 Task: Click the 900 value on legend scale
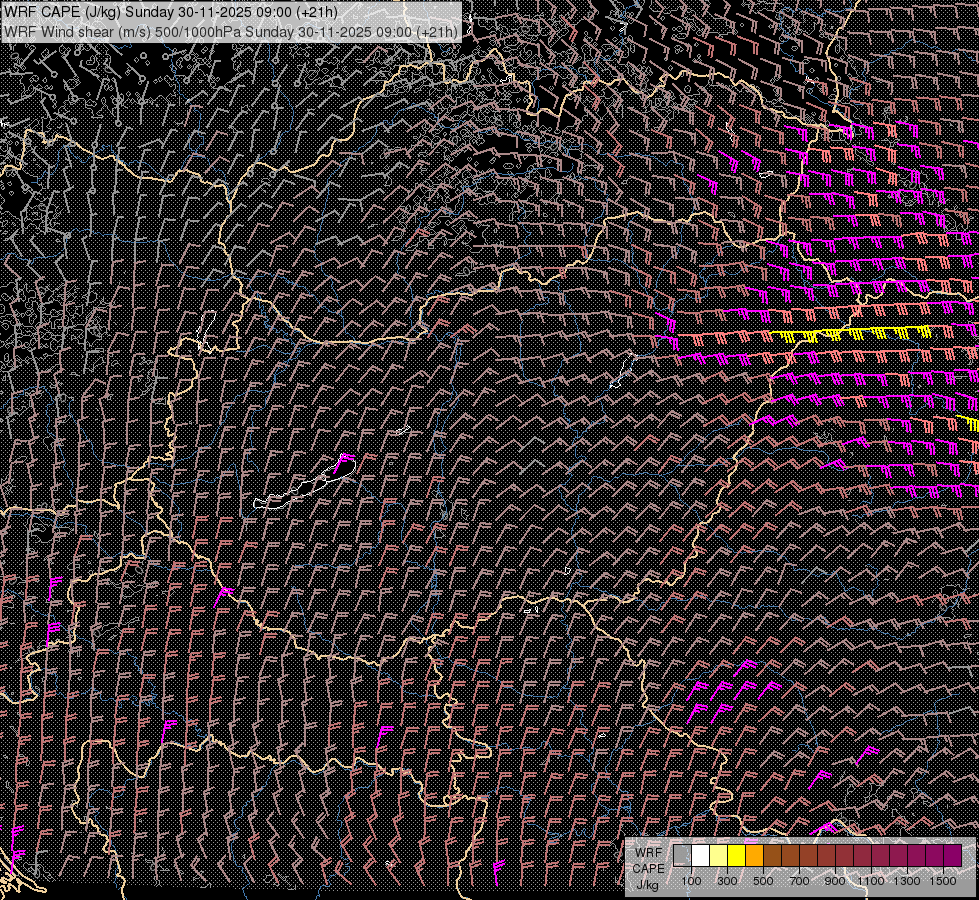coord(835,881)
